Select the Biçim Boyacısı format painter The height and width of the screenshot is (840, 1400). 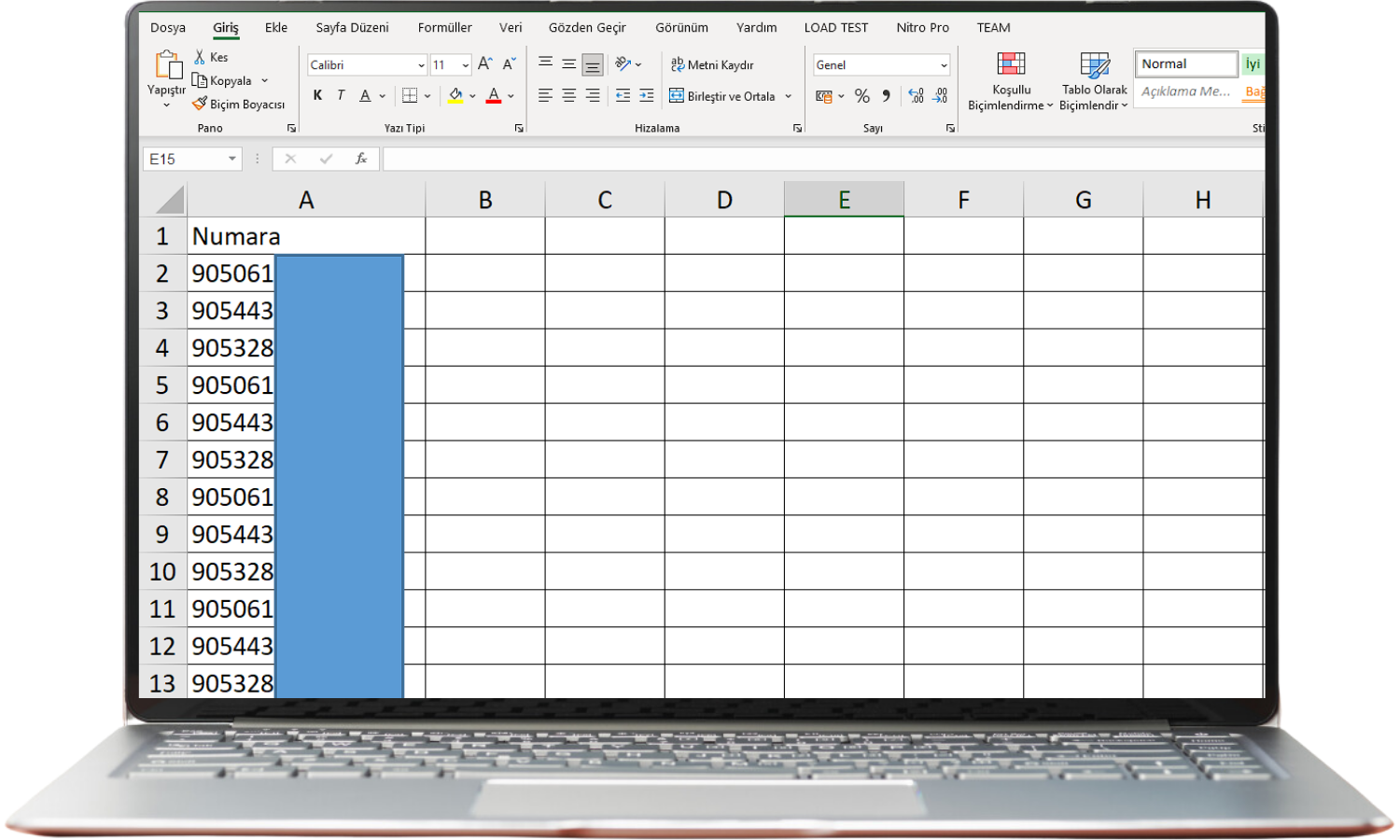click(x=239, y=105)
